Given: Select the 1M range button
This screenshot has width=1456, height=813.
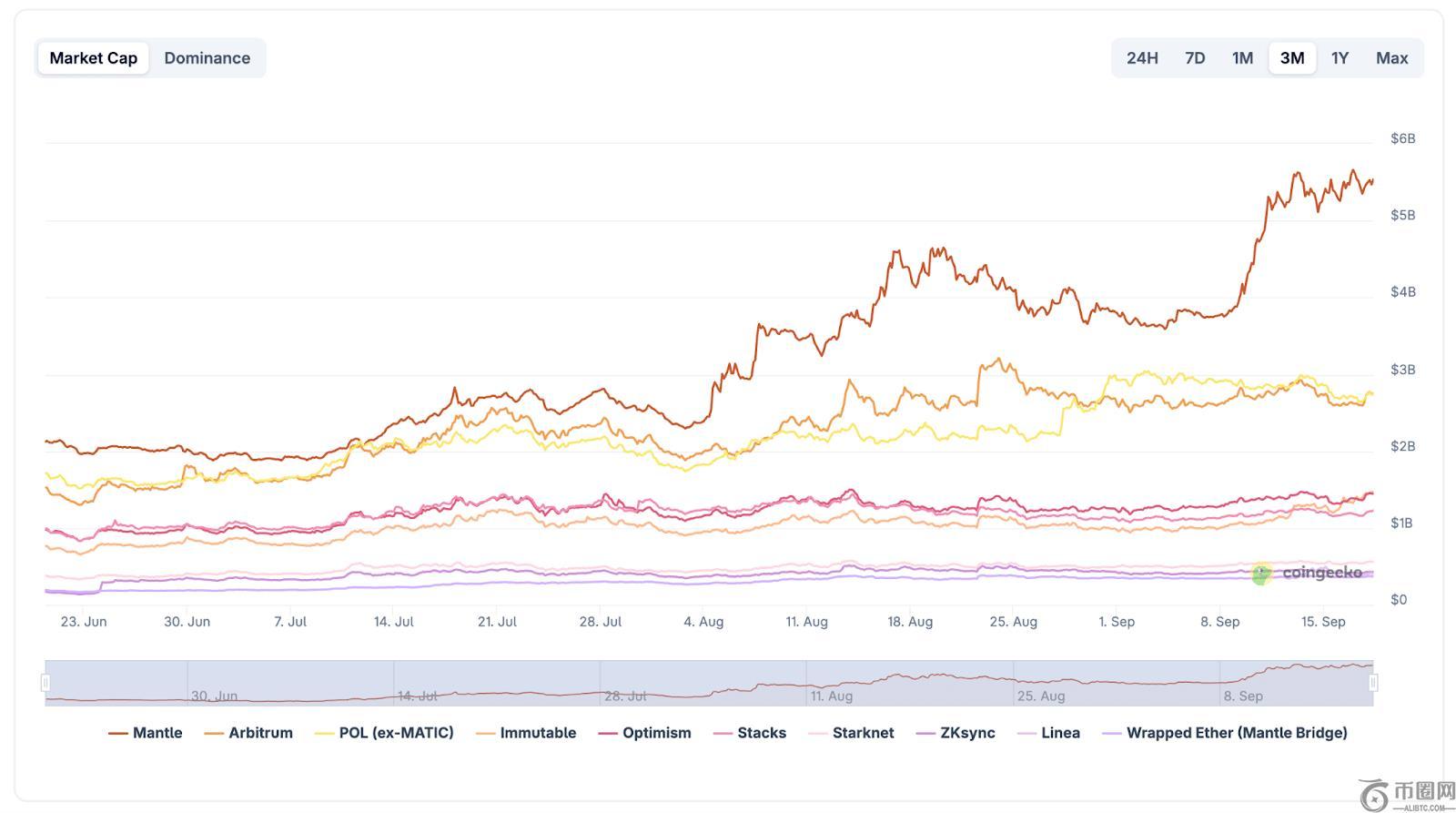Looking at the screenshot, I should click(x=1242, y=58).
